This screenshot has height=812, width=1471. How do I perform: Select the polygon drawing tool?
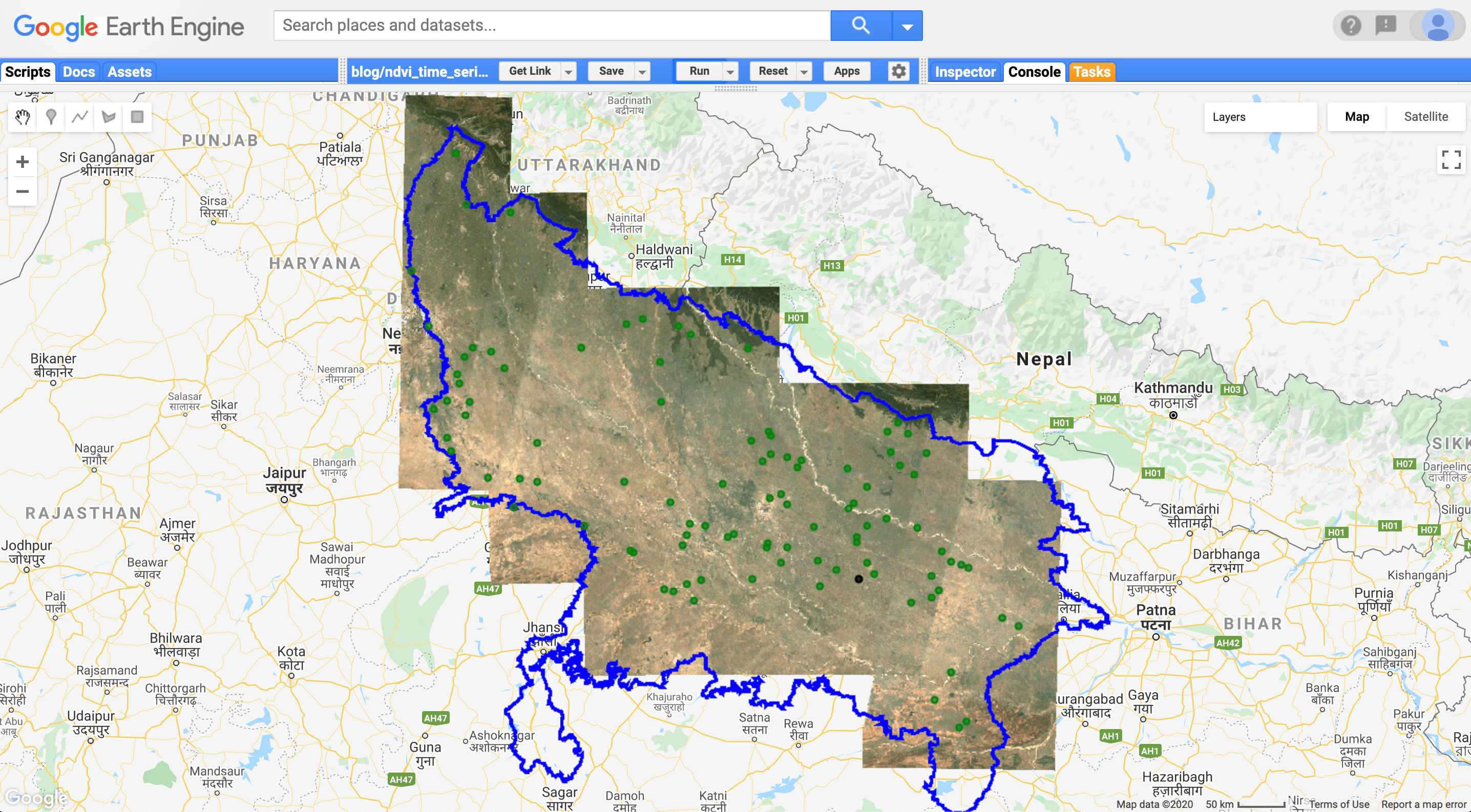pyautogui.click(x=108, y=117)
